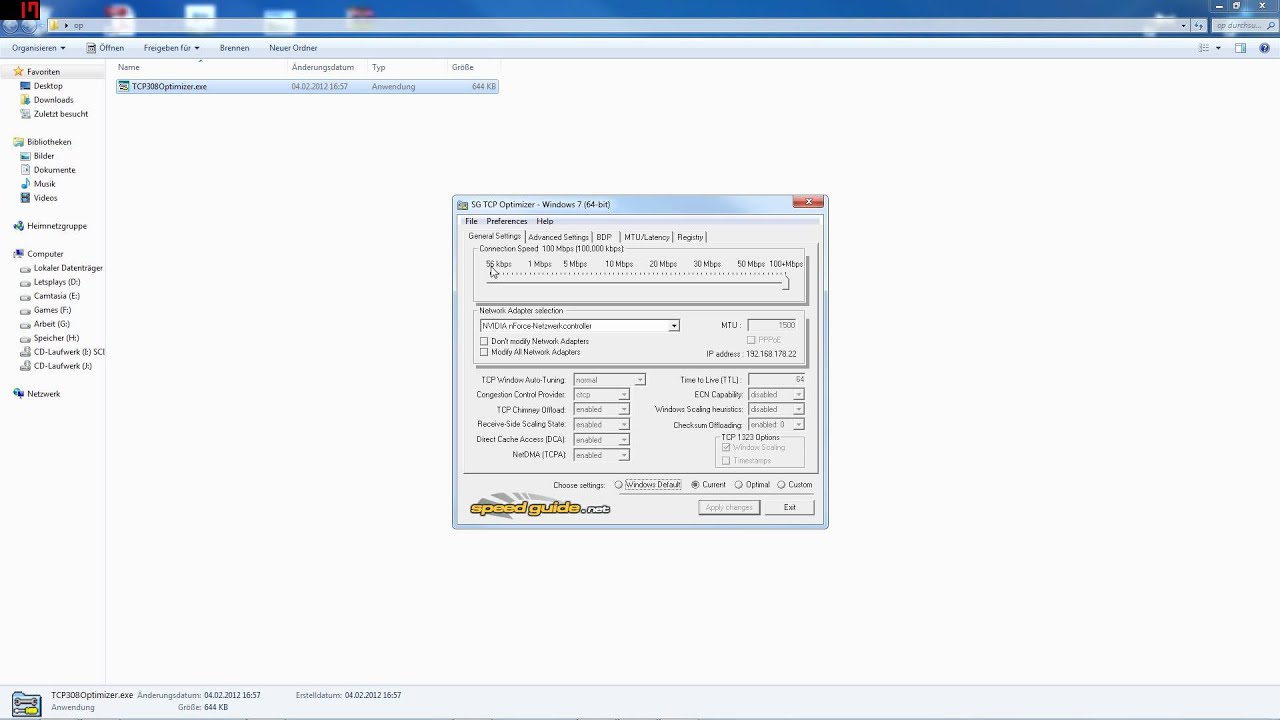
Task: Click speedguide.net logo link
Action: [540, 507]
